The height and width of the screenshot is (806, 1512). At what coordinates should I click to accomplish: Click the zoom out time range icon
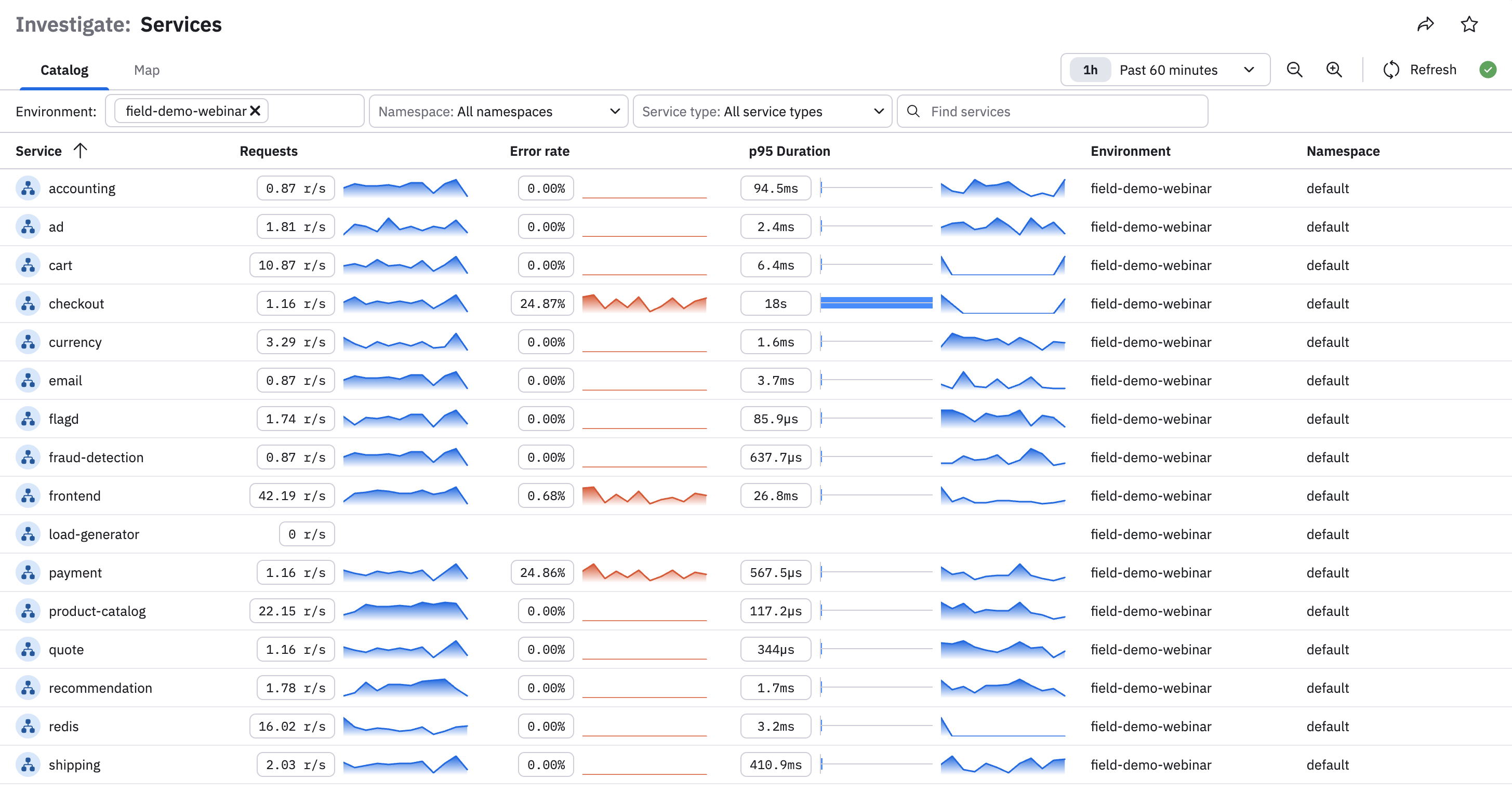[1294, 70]
